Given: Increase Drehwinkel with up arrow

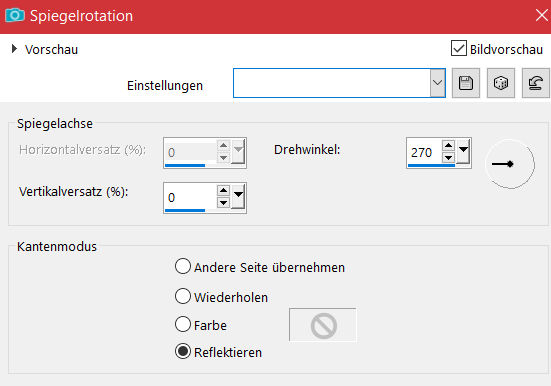Looking at the screenshot, I should tap(448, 146).
